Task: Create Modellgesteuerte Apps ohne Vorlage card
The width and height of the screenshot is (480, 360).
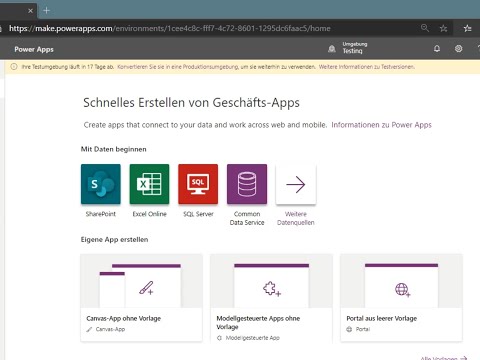Action: (x=271, y=298)
